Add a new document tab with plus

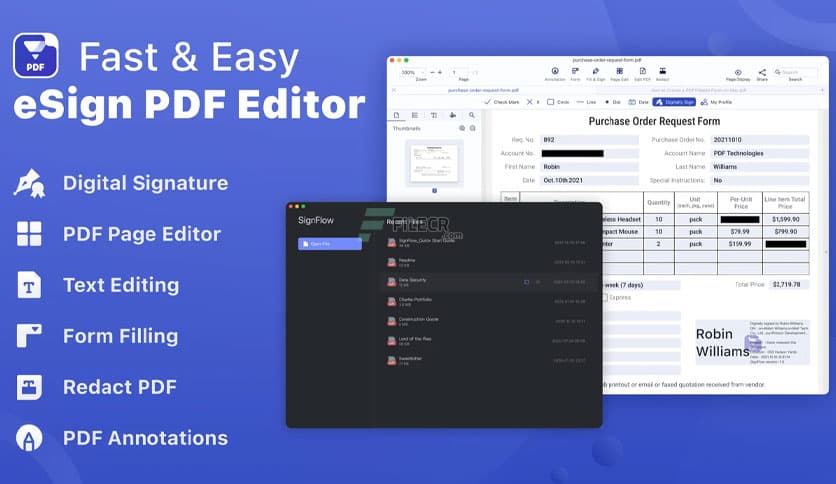coord(822,90)
